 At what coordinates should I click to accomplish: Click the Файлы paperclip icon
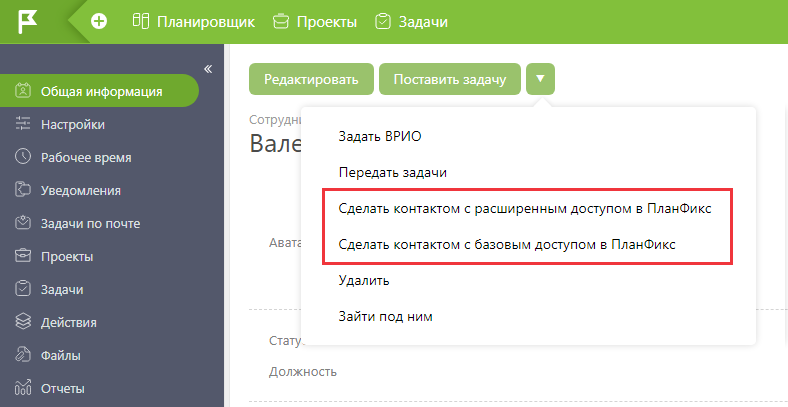pos(23,355)
